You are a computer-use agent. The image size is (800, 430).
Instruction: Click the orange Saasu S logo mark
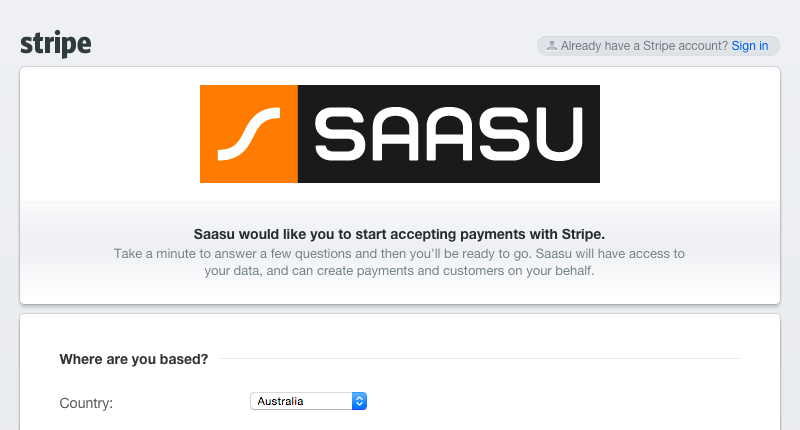249,134
